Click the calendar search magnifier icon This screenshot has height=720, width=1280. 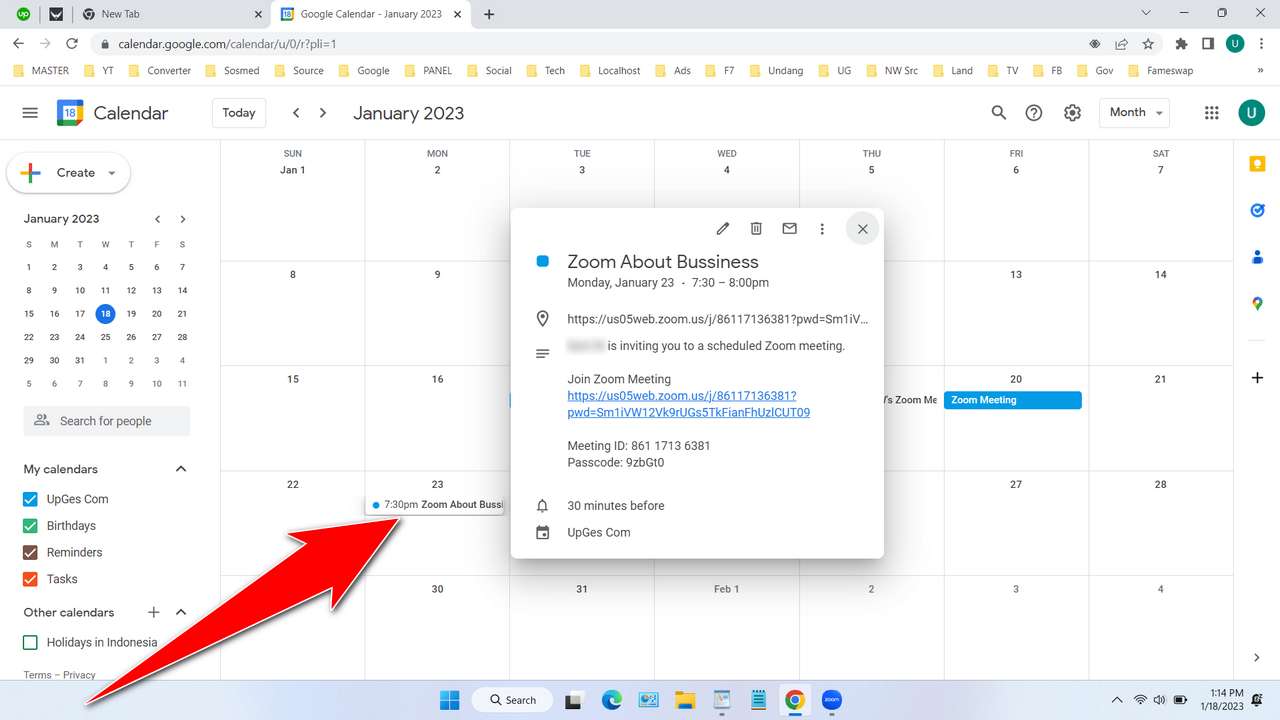point(998,113)
